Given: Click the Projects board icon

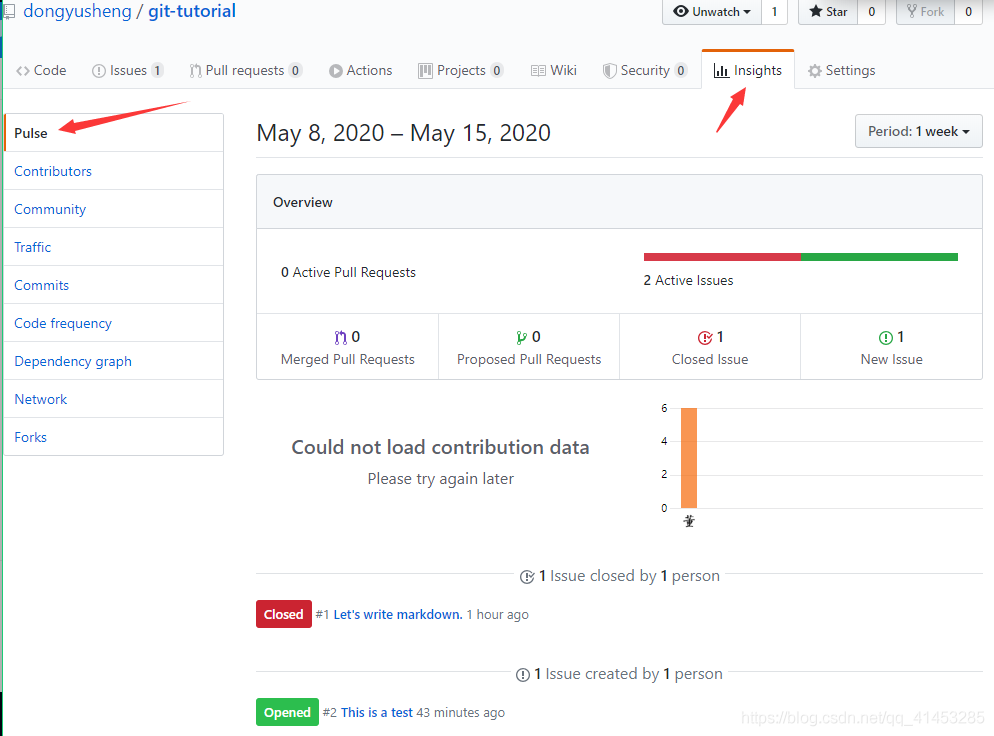Looking at the screenshot, I should pyautogui.click(x=425, y=71).
